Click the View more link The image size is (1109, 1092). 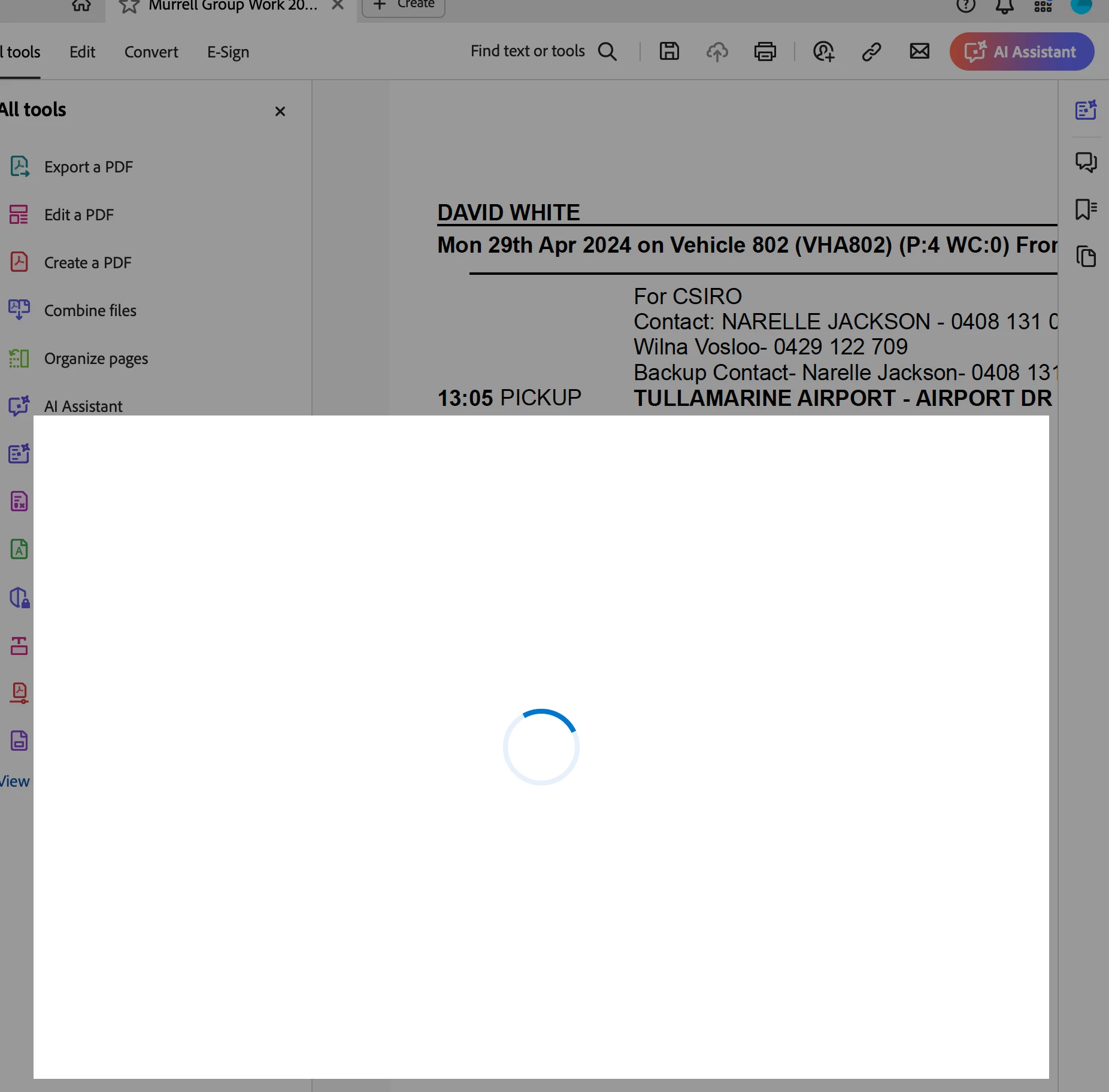pyautogui.click(x=14, y=781)
